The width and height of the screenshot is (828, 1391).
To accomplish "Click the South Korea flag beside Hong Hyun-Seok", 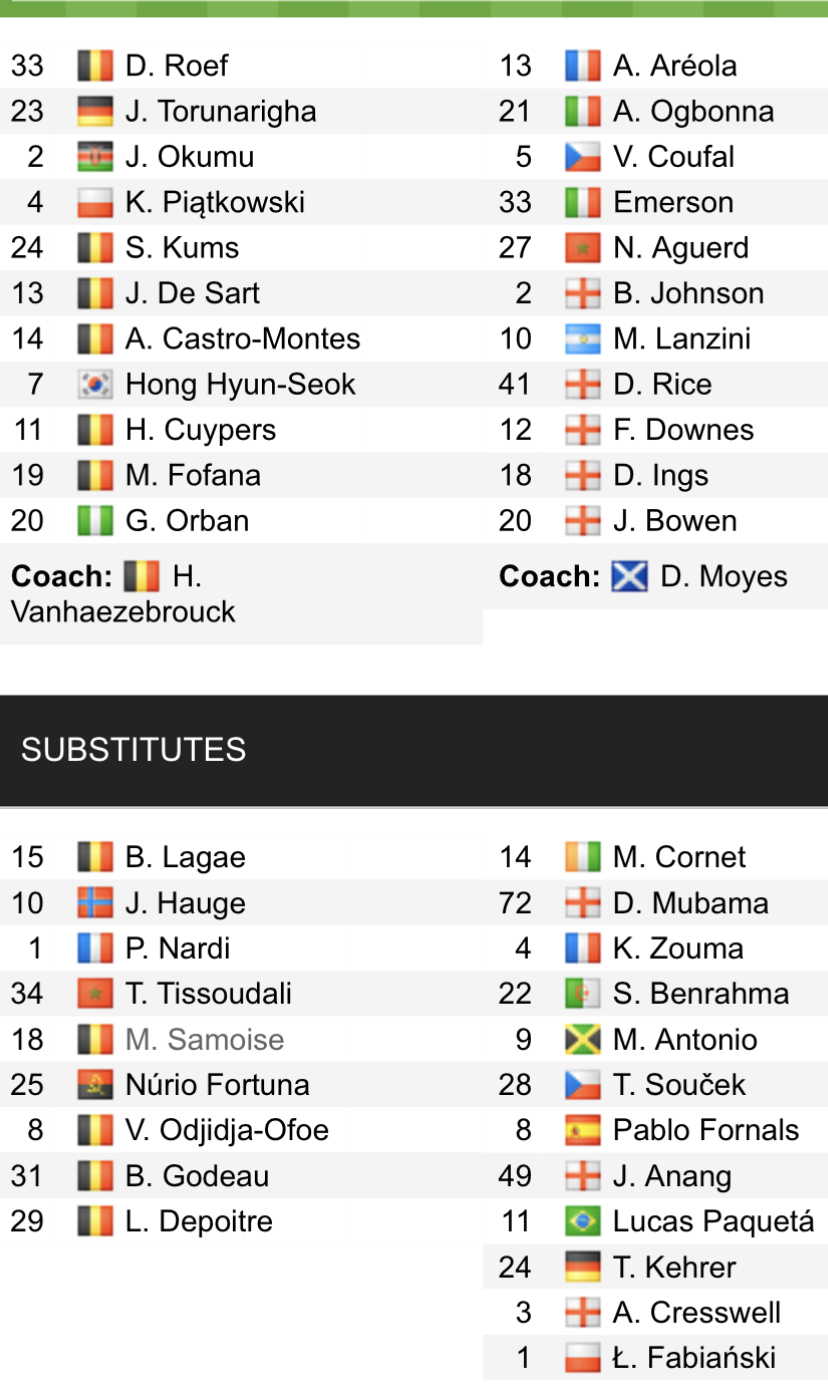I will point(95,385).
